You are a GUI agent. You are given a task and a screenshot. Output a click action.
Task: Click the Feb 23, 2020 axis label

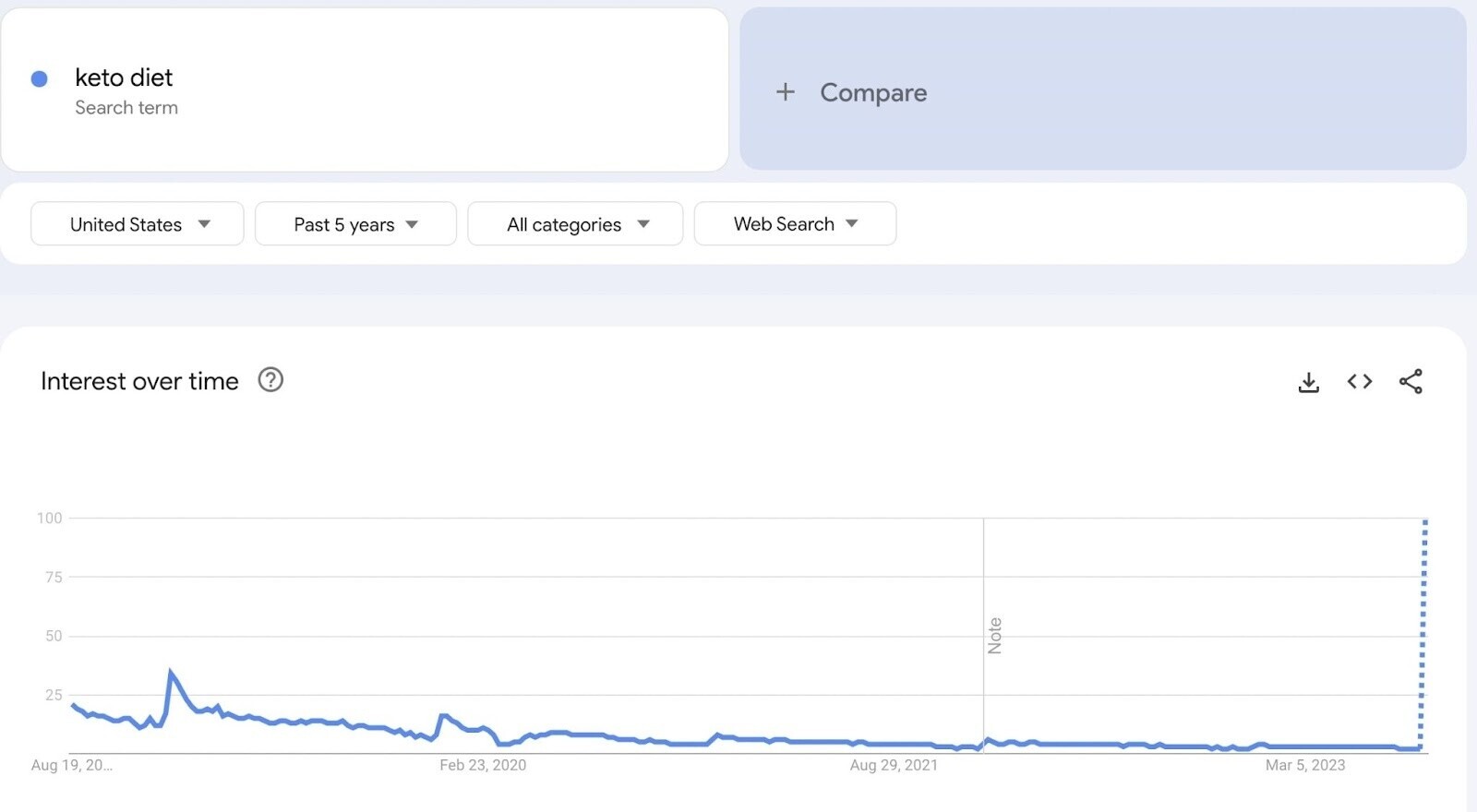[483, 765]
